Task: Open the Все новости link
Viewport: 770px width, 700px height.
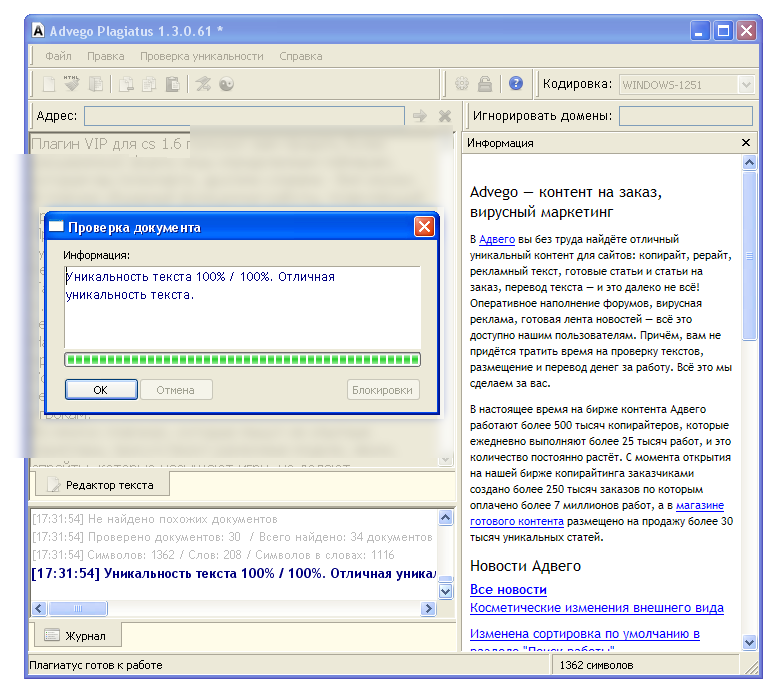Action: 508,589
